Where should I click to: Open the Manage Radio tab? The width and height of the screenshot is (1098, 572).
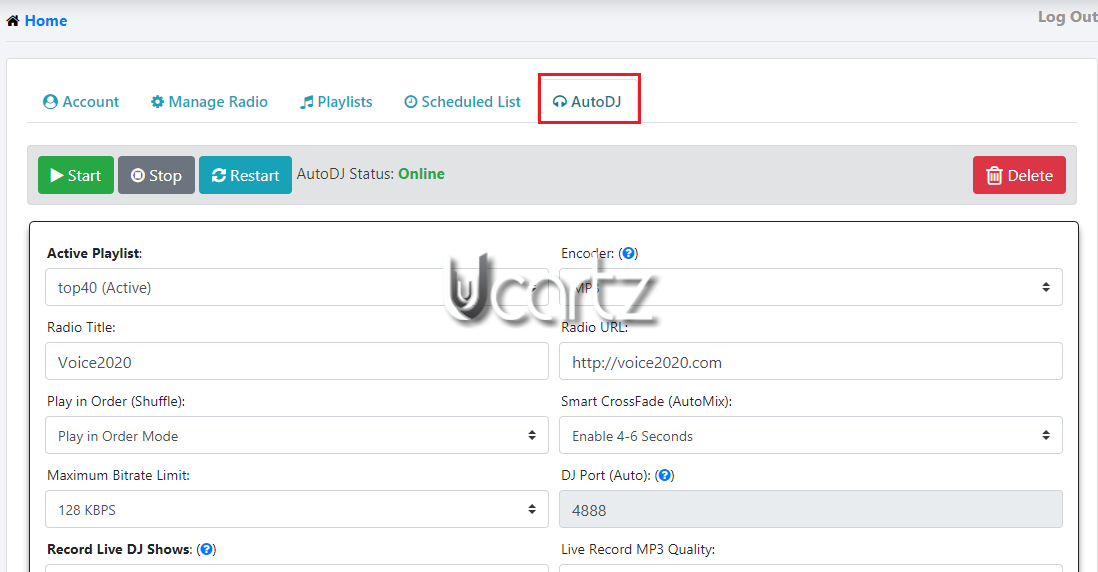[209, 102]
